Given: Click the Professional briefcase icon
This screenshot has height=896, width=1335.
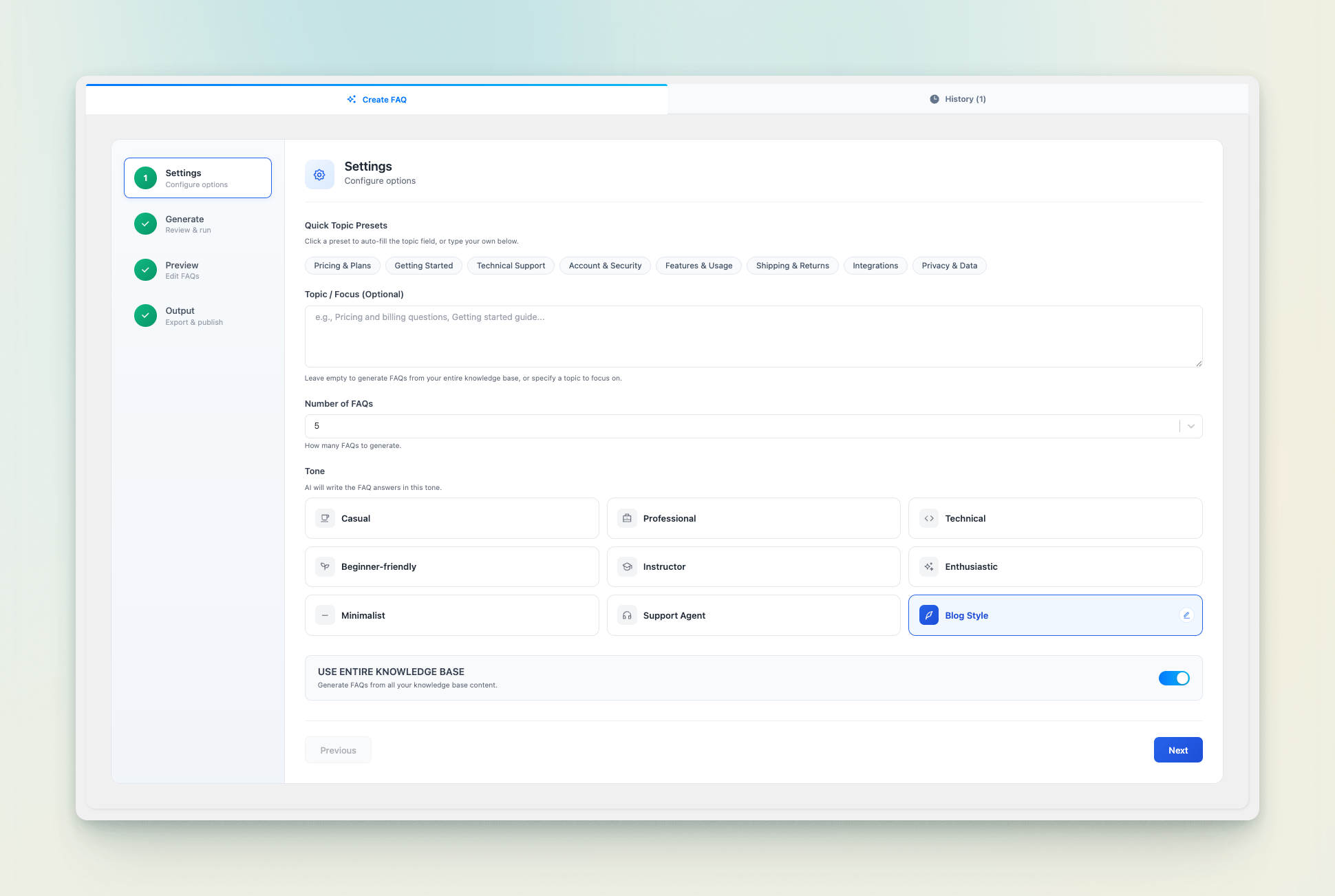Looking at the screenshot, I should pos(627,518).
